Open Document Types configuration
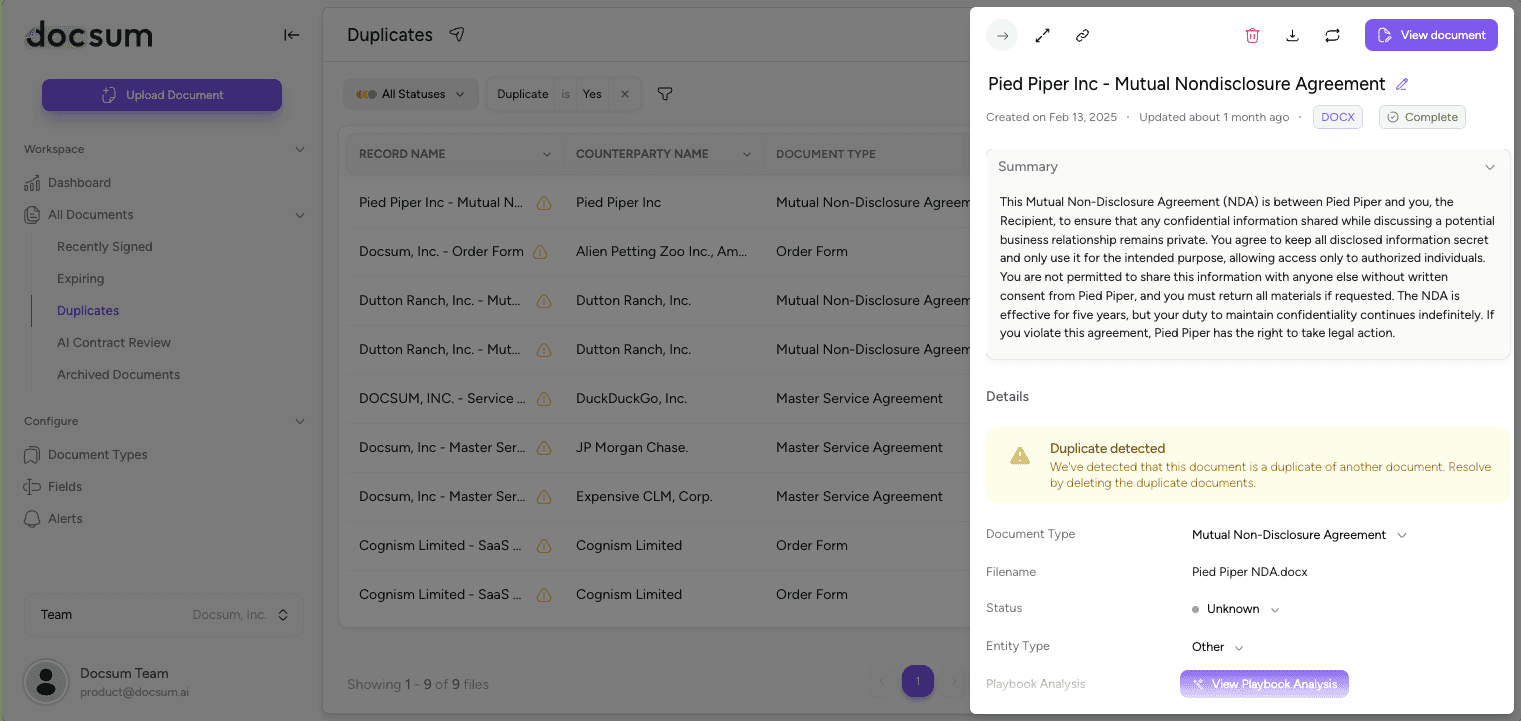The width and height of the screenshot is (1521, 721). click(x=98, y=455)
